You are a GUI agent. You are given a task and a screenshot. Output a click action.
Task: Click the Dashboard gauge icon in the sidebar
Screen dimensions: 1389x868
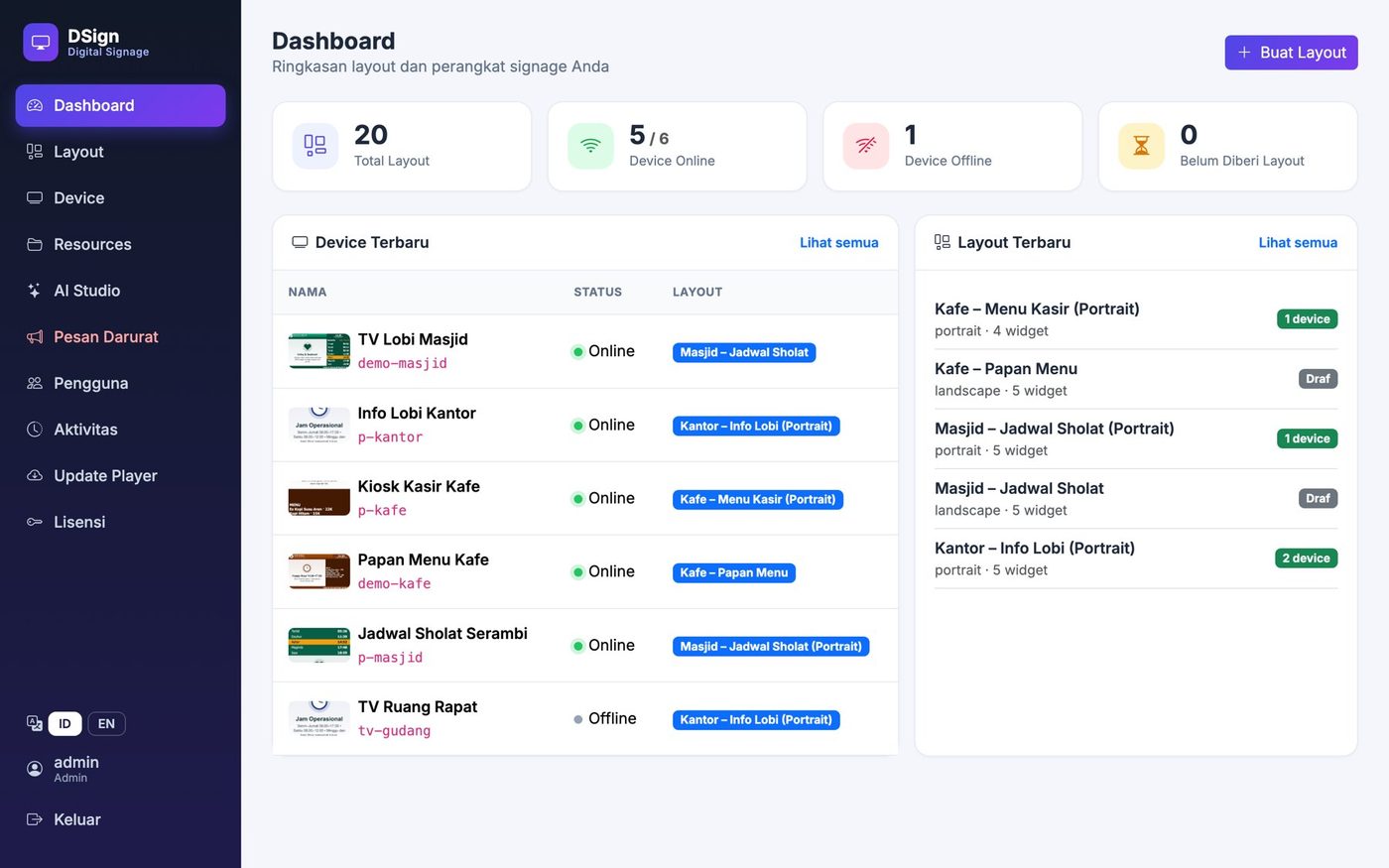pyautogui.click(x=35, y=105)
